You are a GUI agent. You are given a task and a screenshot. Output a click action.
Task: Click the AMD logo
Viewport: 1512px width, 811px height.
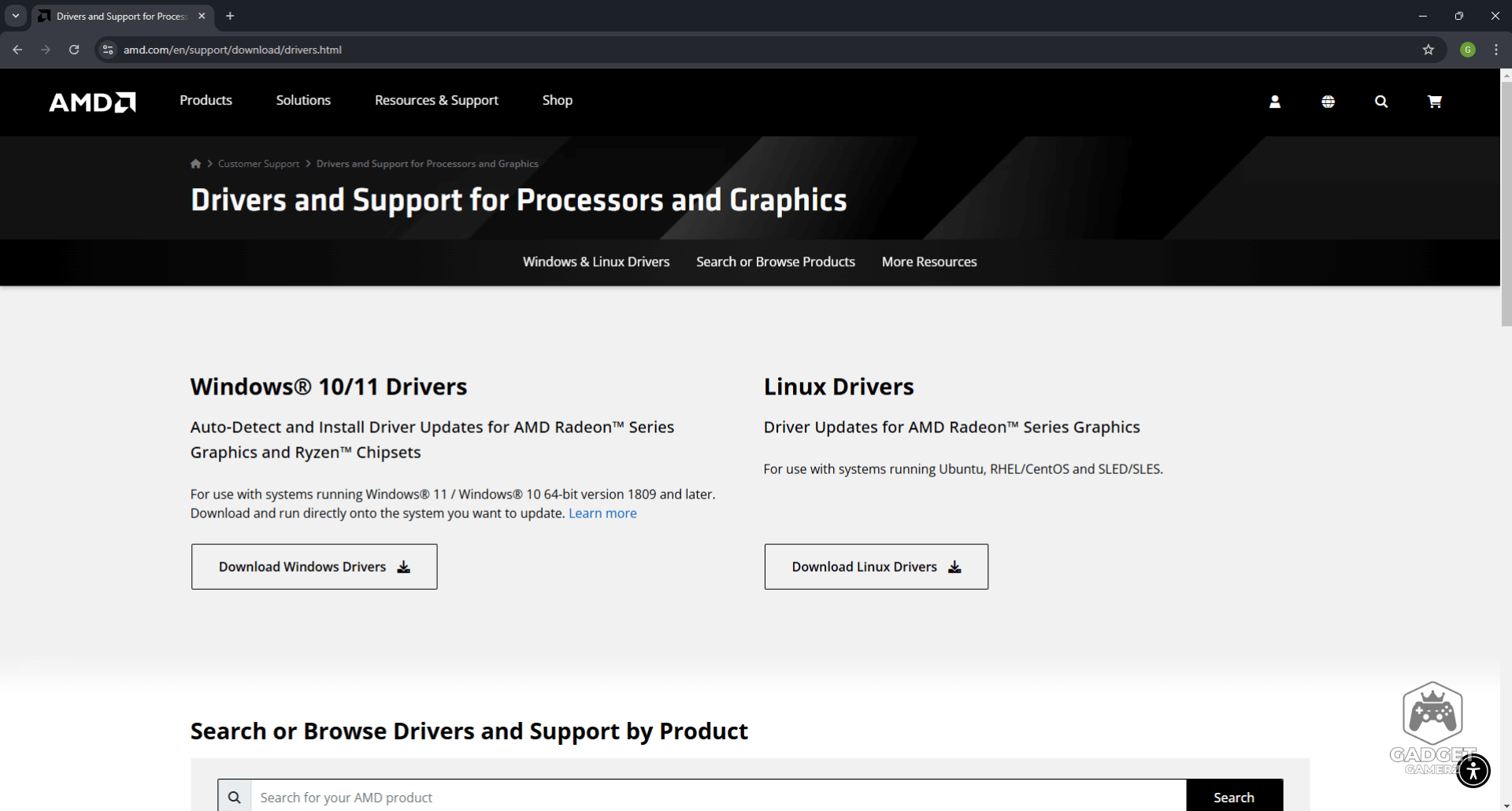pyautogui.click(x=92, y=102)
